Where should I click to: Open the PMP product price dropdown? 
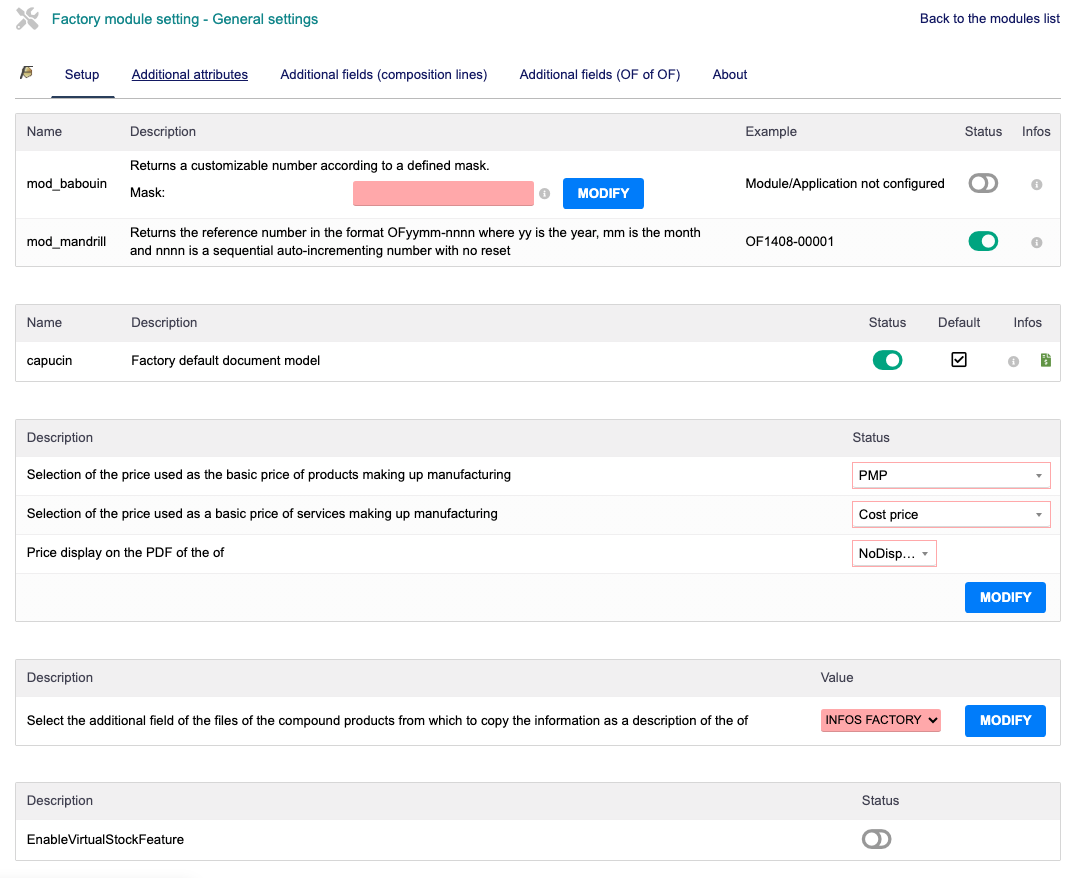pyautogui.click(x=950, y=476)
